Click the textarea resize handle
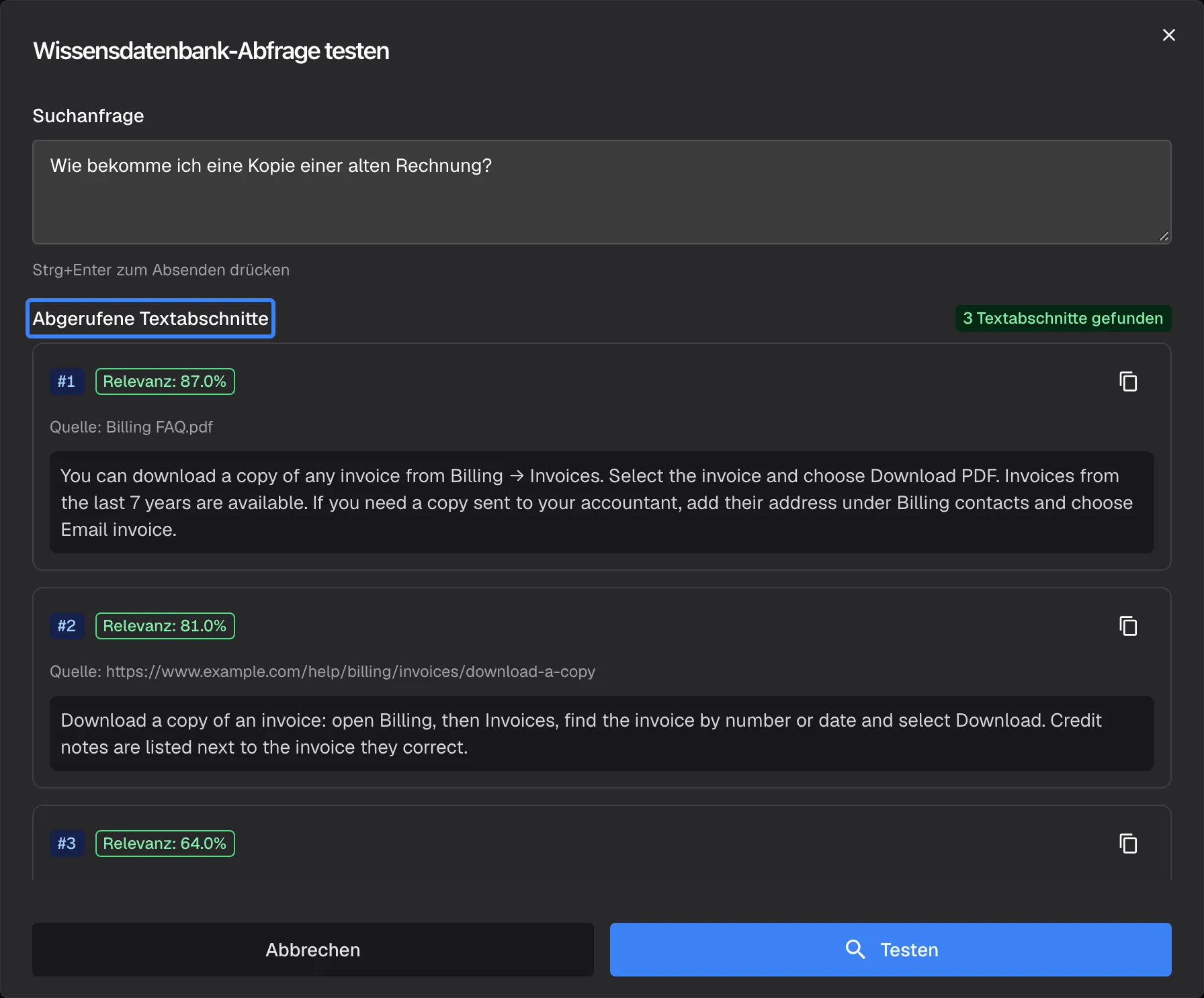Screen dimensions: 1204x998 click(1164, 236)
